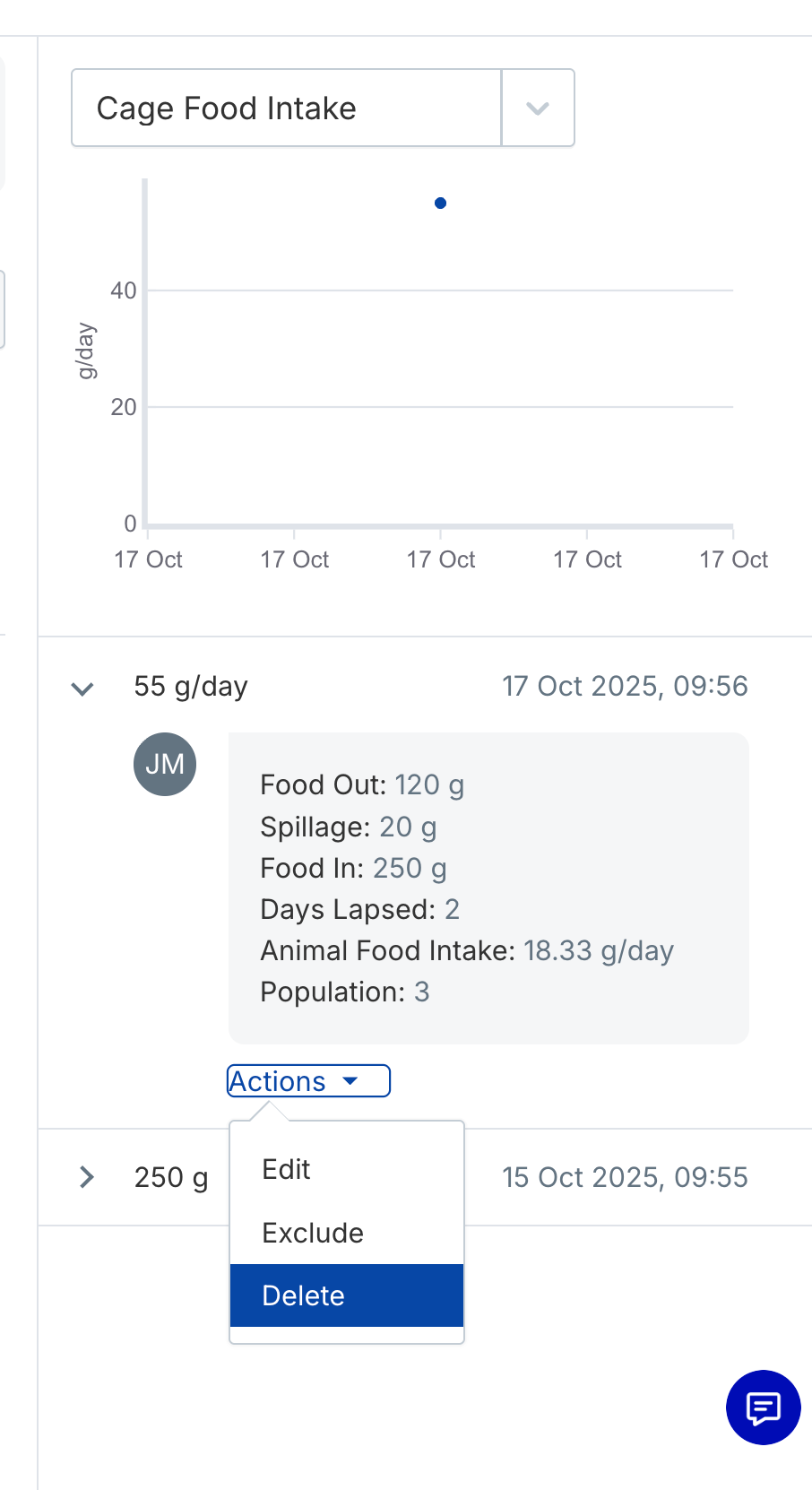Collapse the 55 g/day entry chevron
Image resolution: width=812 pixels, height=1490 pixels.
click(82, 689)
